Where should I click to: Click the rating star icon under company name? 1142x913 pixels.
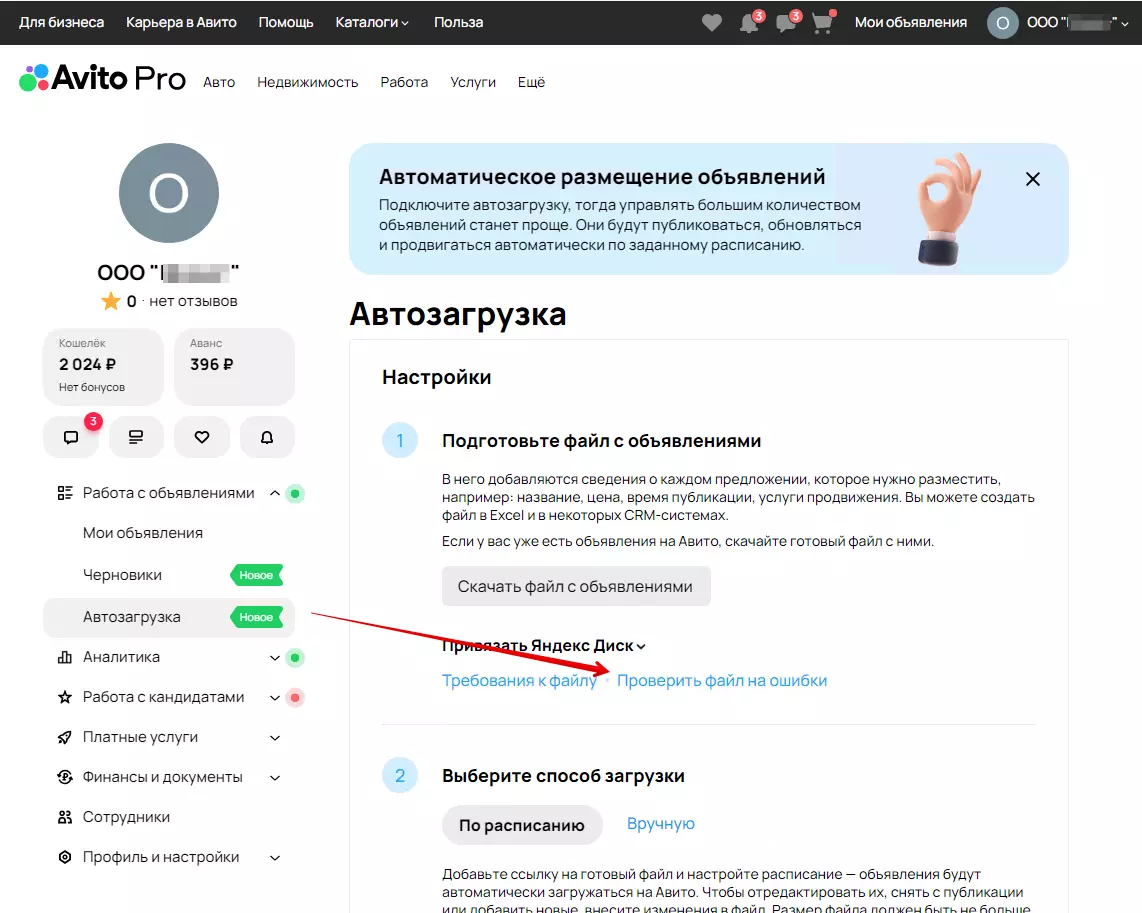111,301
